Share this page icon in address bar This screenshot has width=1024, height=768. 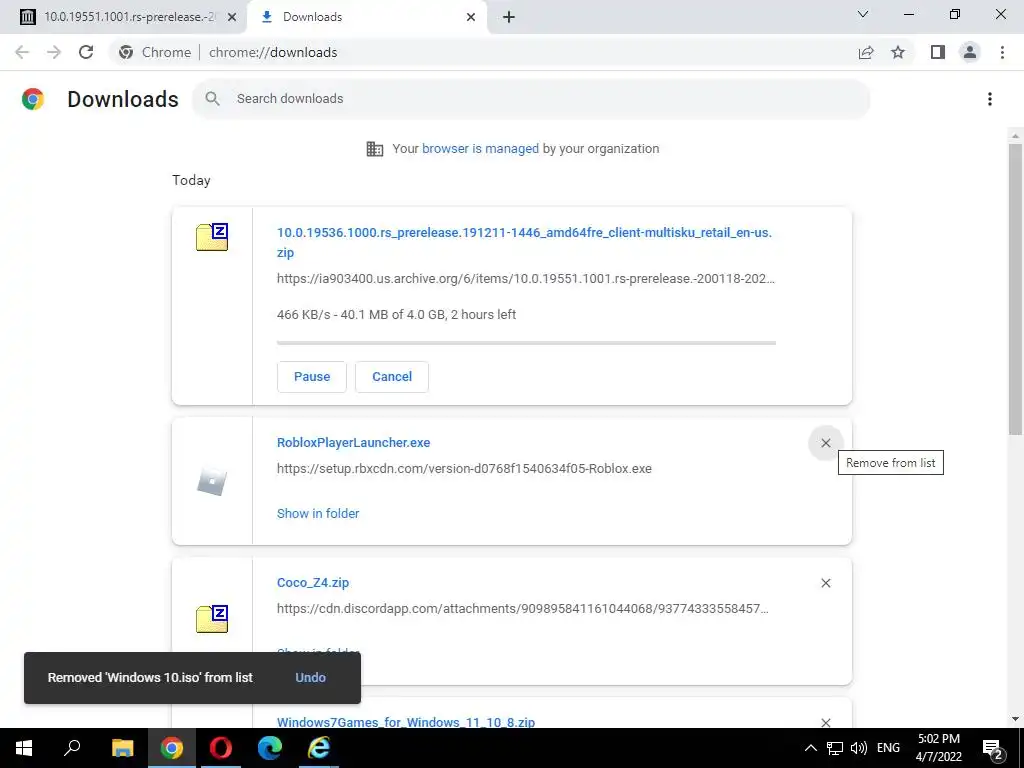(x=866, y=52)
